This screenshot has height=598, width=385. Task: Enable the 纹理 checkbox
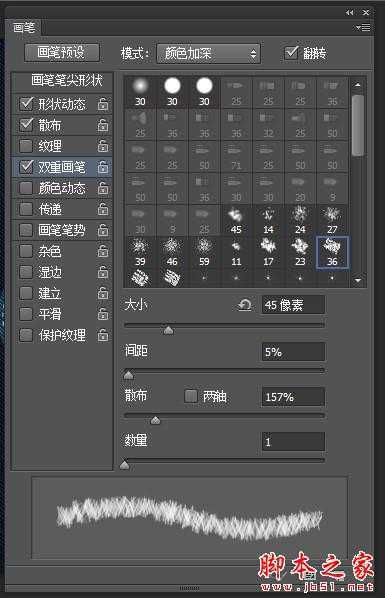26,145
